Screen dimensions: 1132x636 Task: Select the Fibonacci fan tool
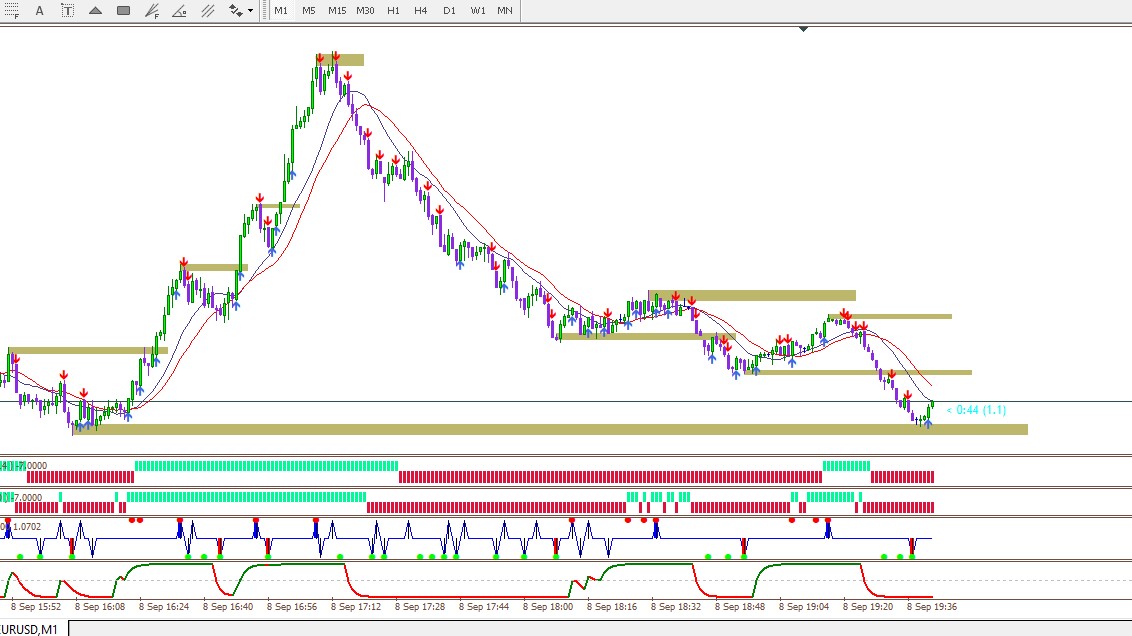coord(152,10)
